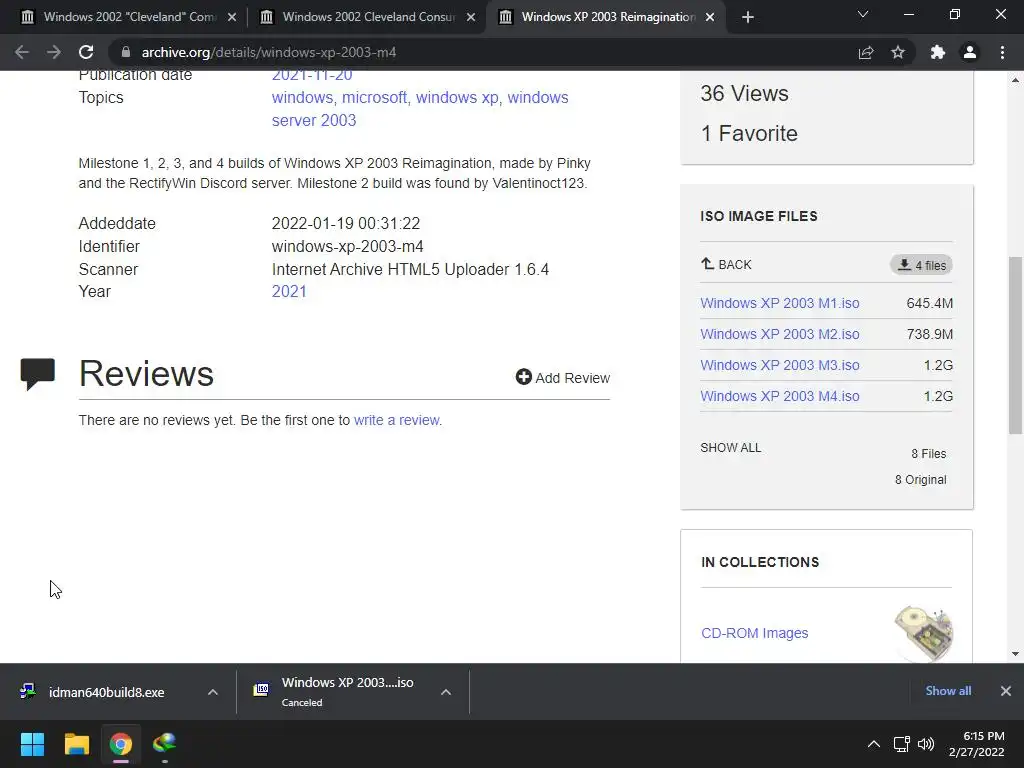Click the identifier value windows-xp-2003-m4
Image resolution: width=1024 pixels, height=768 pixels.
pos(347,246)
